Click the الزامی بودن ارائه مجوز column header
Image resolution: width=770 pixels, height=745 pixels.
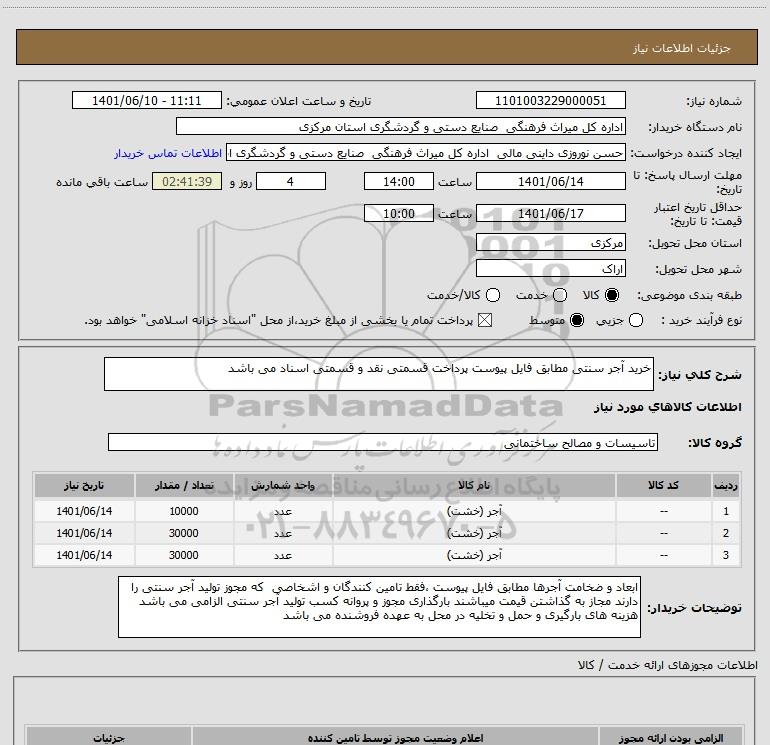pos(670,737)
